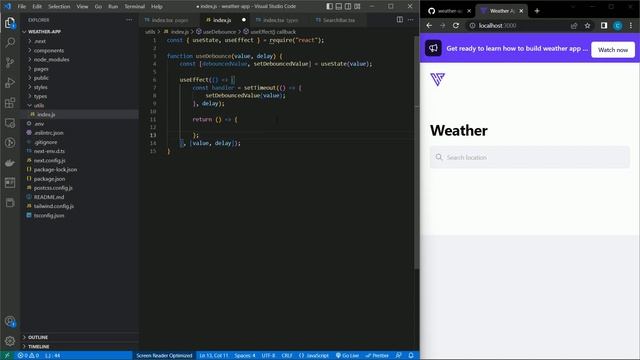Open the Docker whale view
This screenshot has height=360, width=640.
click(10, 163)
